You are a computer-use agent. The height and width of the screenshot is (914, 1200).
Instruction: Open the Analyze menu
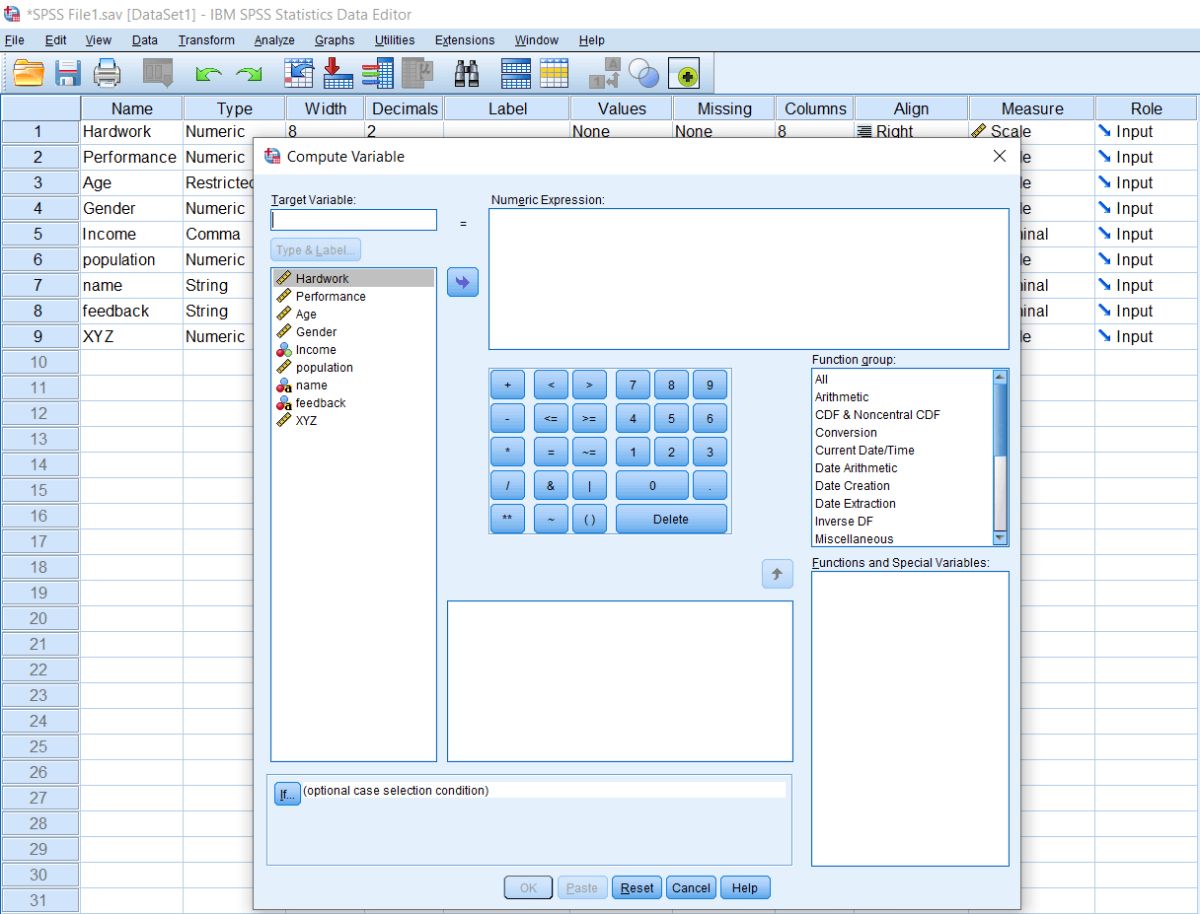coord(274,40)
